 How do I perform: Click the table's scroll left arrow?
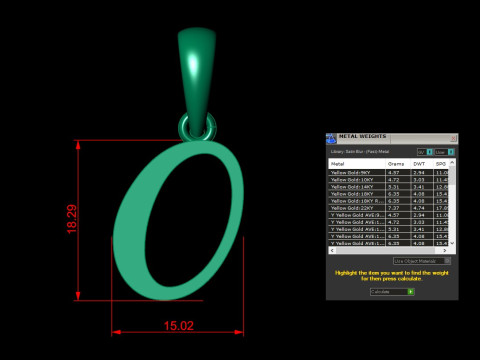tap(332, 250)
